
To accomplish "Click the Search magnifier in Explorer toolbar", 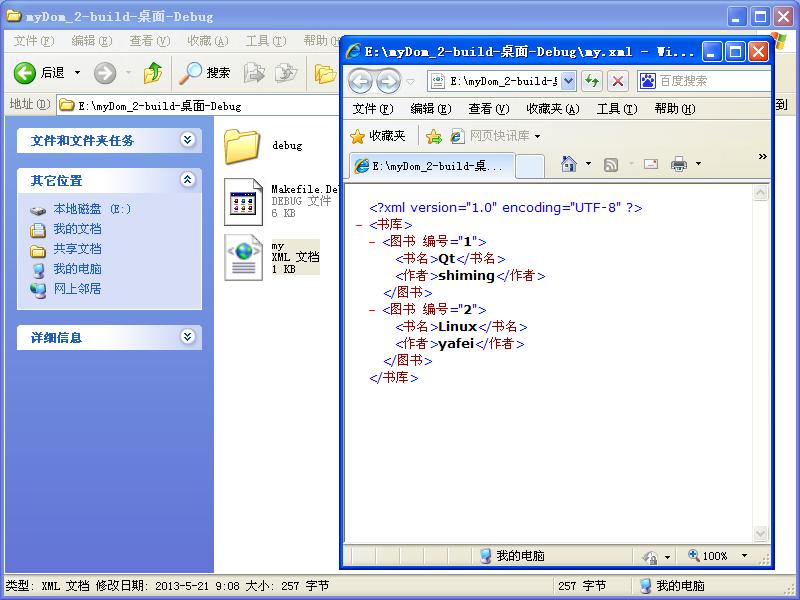I will (x=190, y=72).
